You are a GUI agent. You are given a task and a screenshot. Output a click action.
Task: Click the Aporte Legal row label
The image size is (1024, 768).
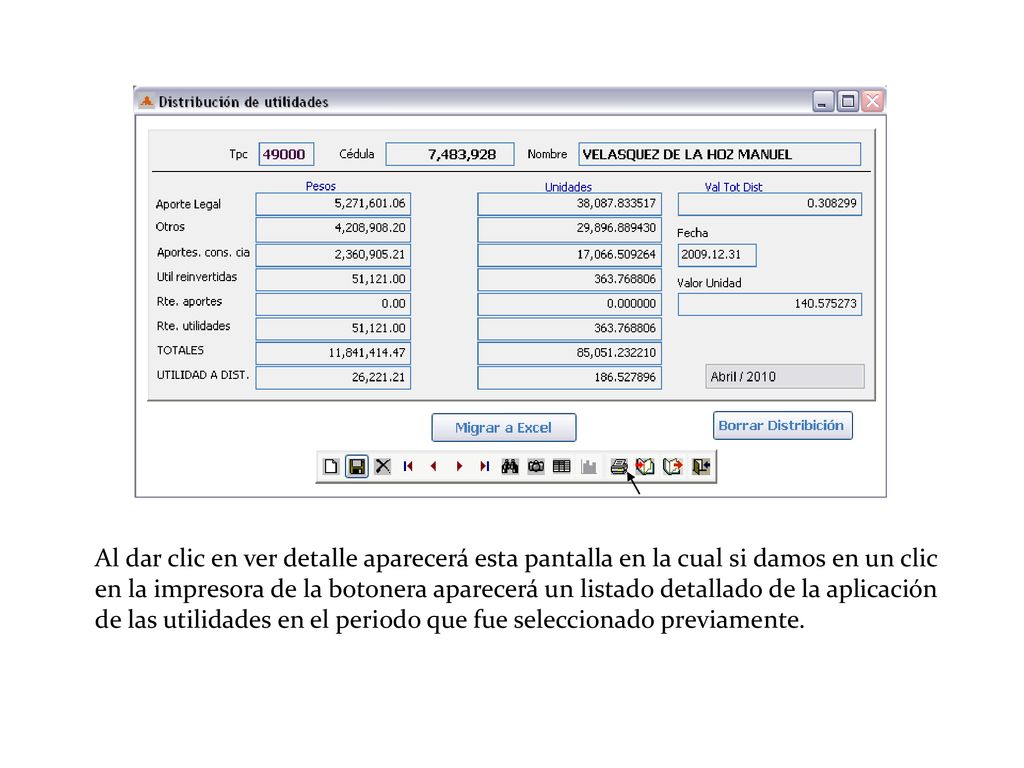(188, 204)
